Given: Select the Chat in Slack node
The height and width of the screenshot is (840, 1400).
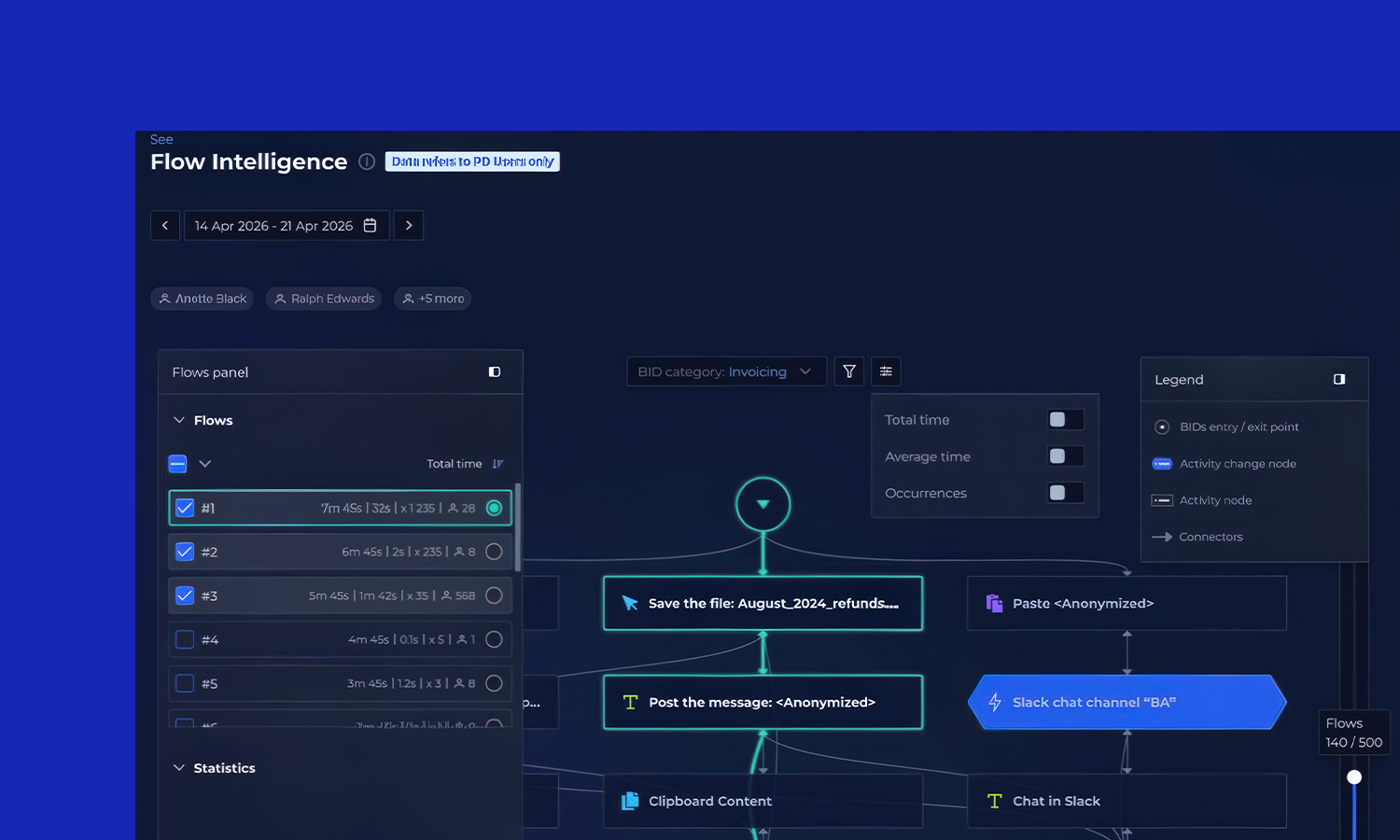Looking at the screenshot, I should coord(1127,801).
